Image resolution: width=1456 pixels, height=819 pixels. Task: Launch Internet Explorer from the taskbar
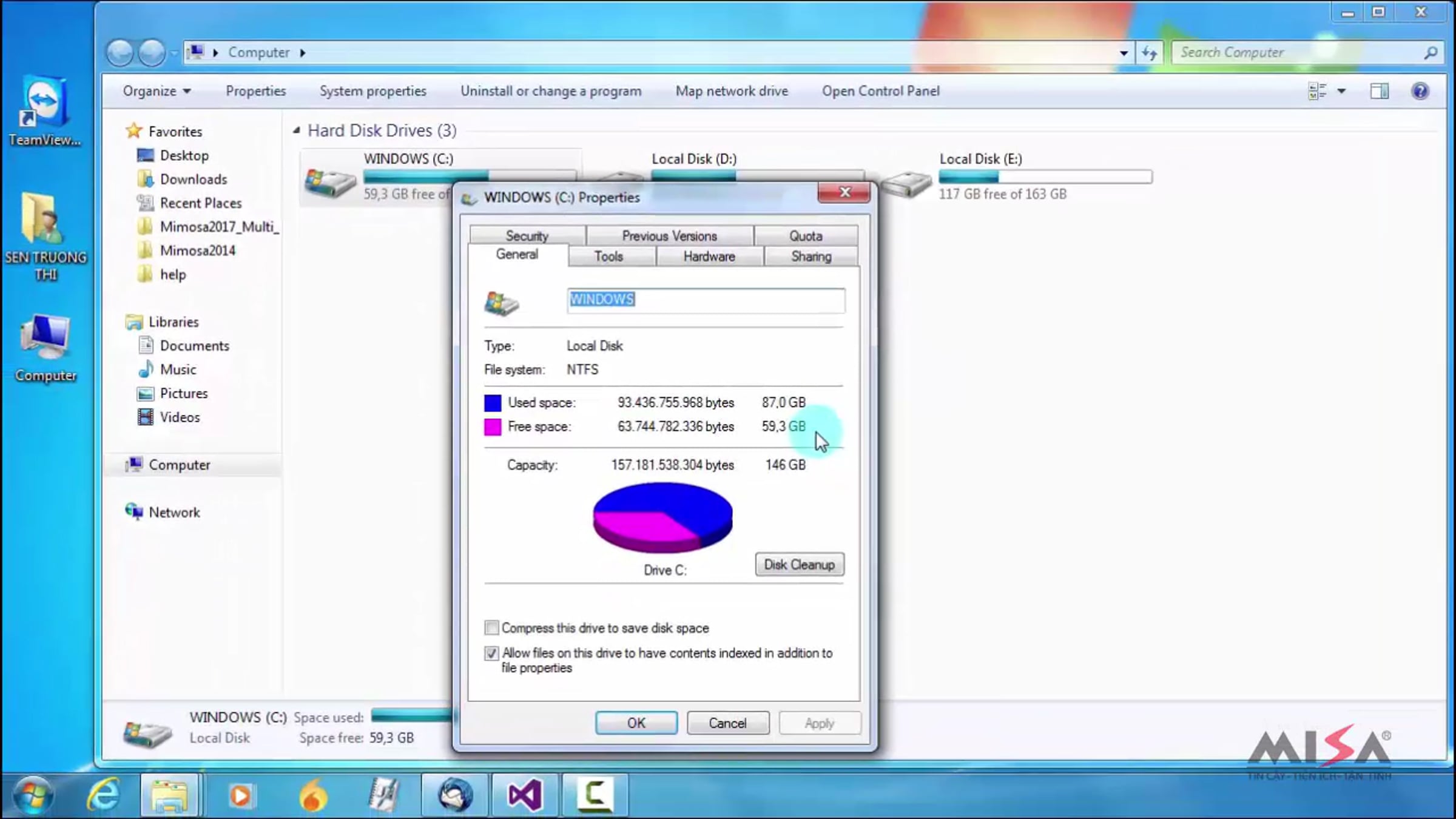[x=103, y=794]
